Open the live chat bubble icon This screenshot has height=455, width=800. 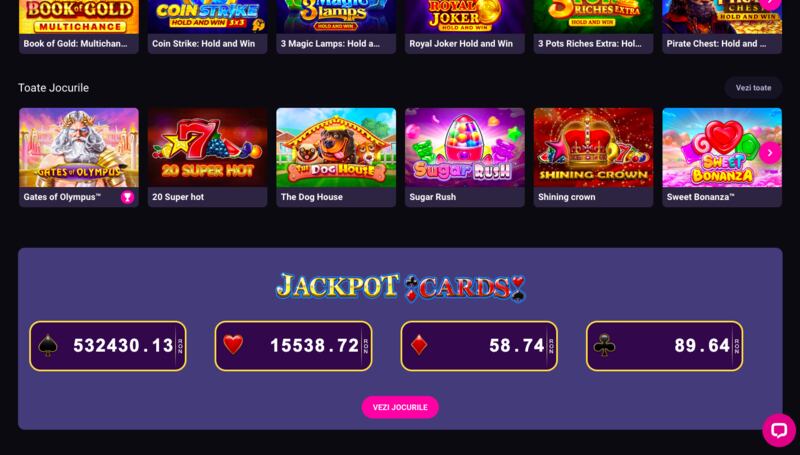click(779, 429)
